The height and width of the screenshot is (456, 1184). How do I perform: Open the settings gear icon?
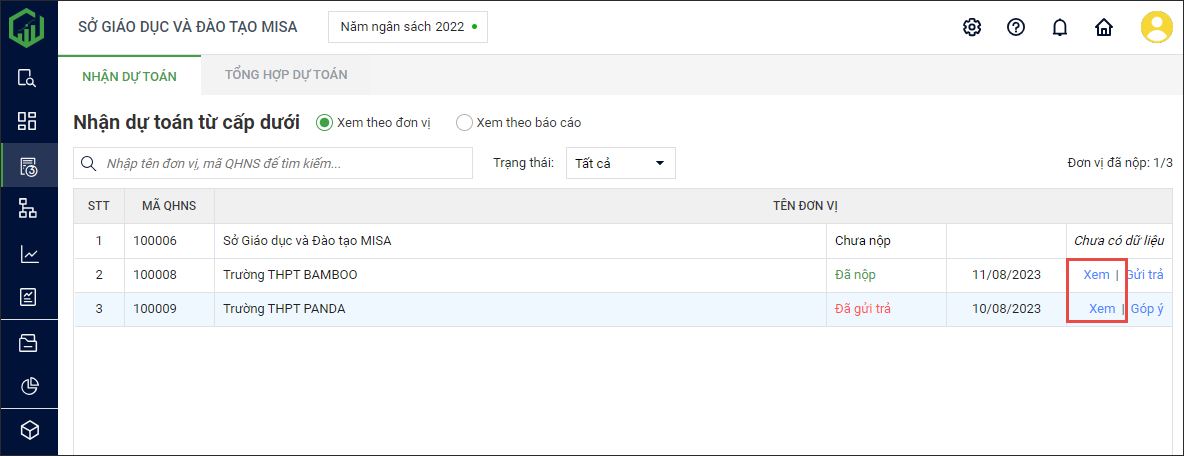(971, 27)
